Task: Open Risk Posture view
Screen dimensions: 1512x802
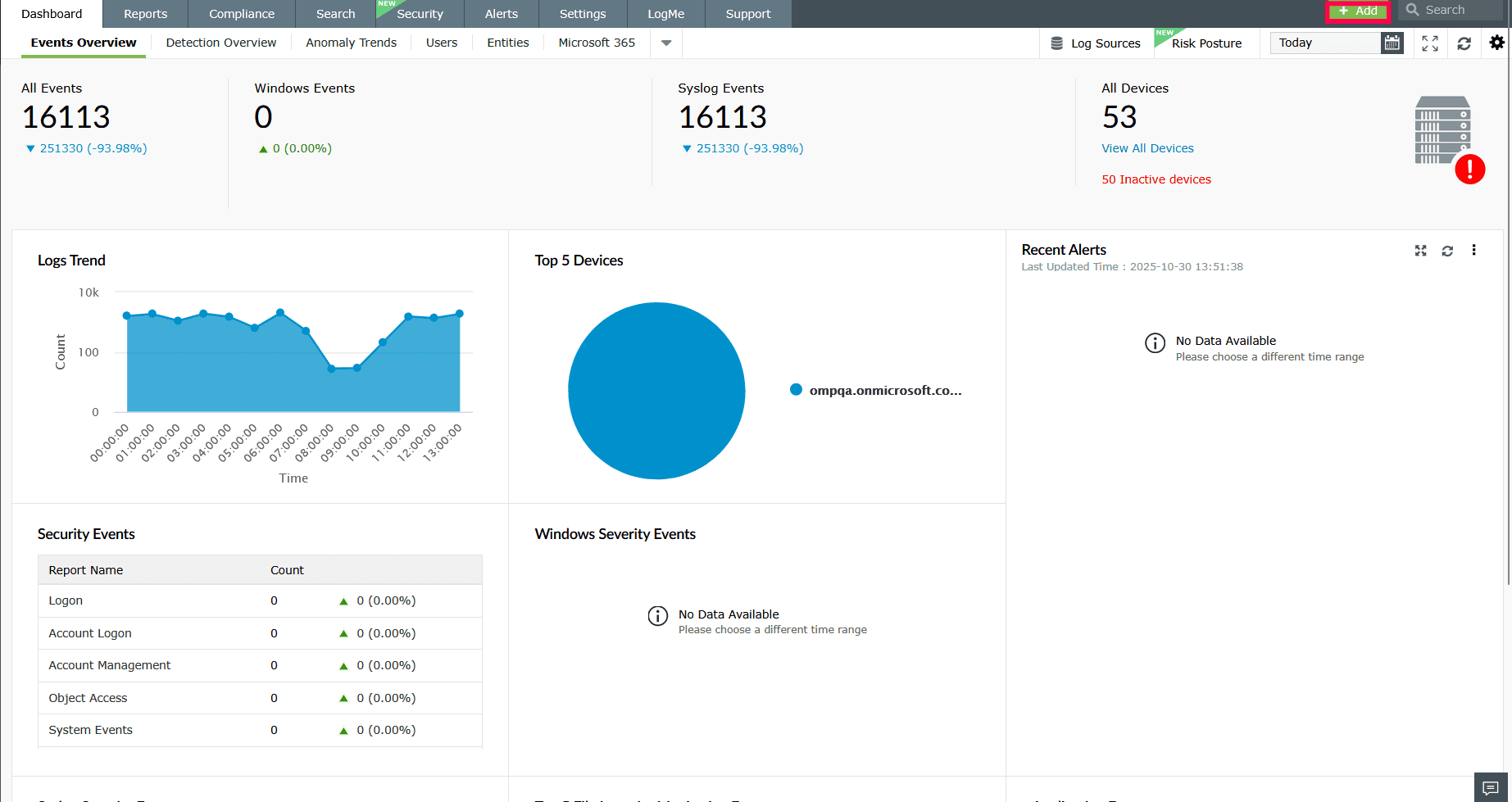Action: pyautogui.click(x=1206, y=43)
